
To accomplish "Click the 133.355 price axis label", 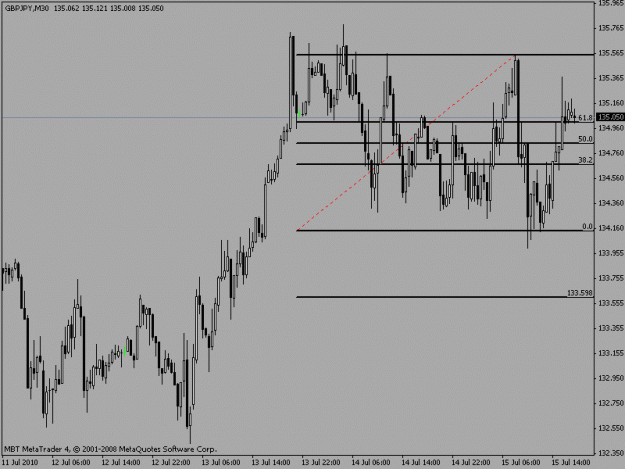I will 611,328.
